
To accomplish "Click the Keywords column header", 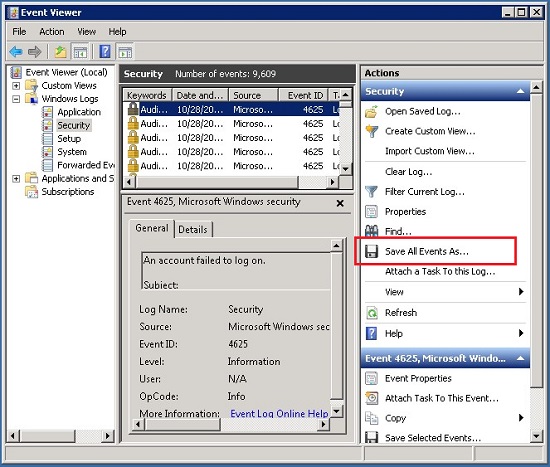I will click(x=147, y=95).
